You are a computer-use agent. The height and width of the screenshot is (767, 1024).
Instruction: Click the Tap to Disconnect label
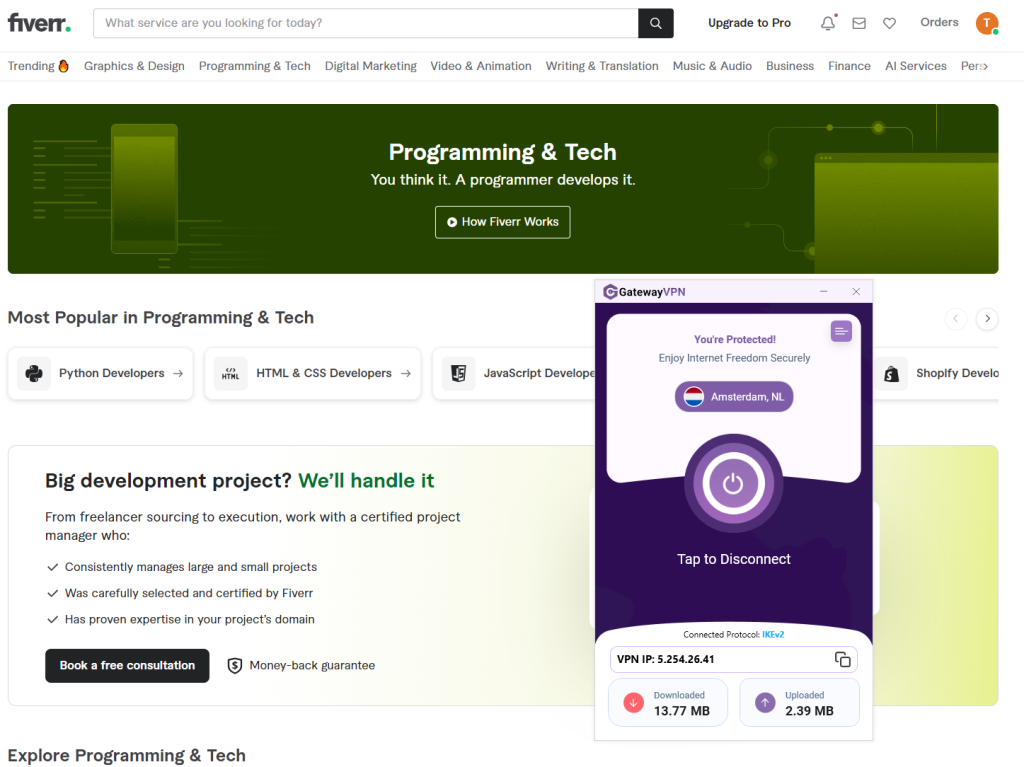pos(733,559)
